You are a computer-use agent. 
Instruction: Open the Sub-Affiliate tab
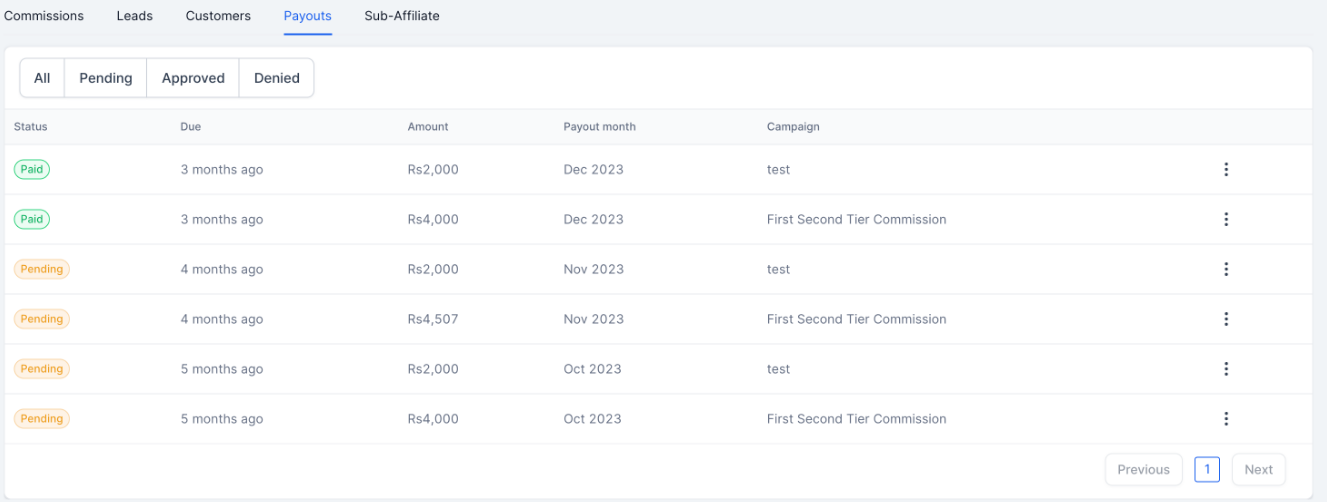click(x=402, y=16)
